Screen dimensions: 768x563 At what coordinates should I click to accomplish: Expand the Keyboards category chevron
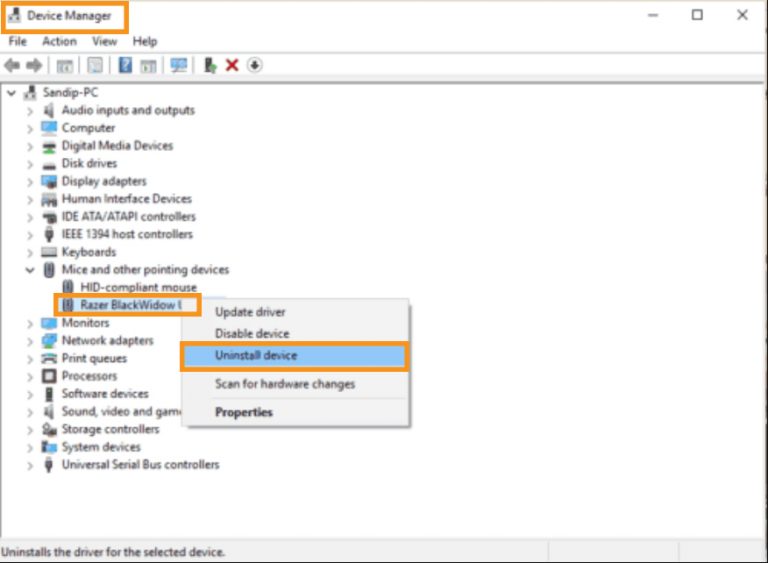[x=30, y=252]
